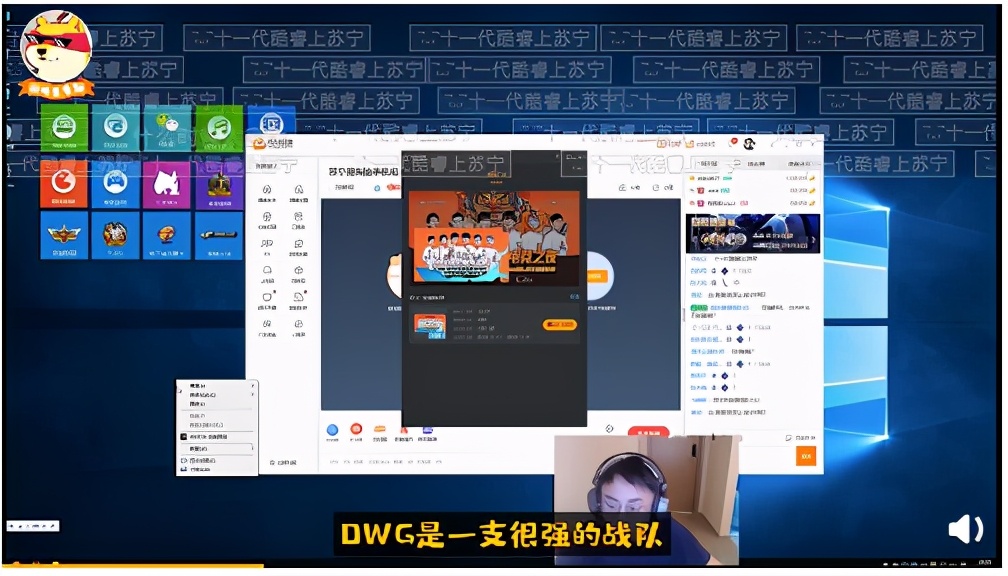Image resolution: width=1008 pixels, height=576 pixels.
Task: Open the orange gift icon in the bottom toolbar
Action: [380, 428]
